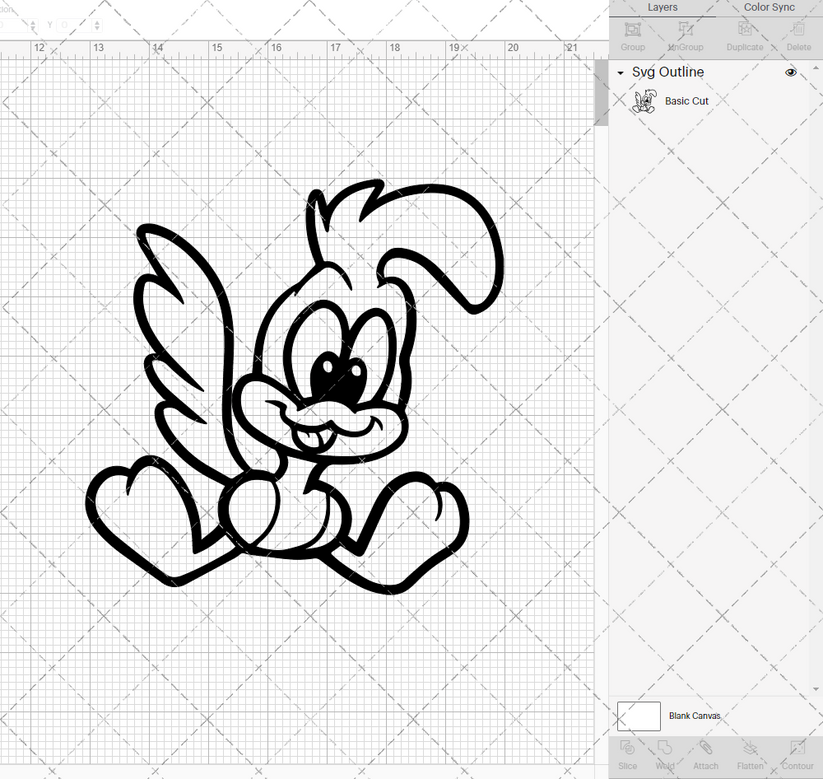Image resolution: width=823 pixels, height=779 pixels.
Task: Click the Delete icon in the top panel
Action: [798, 38]
